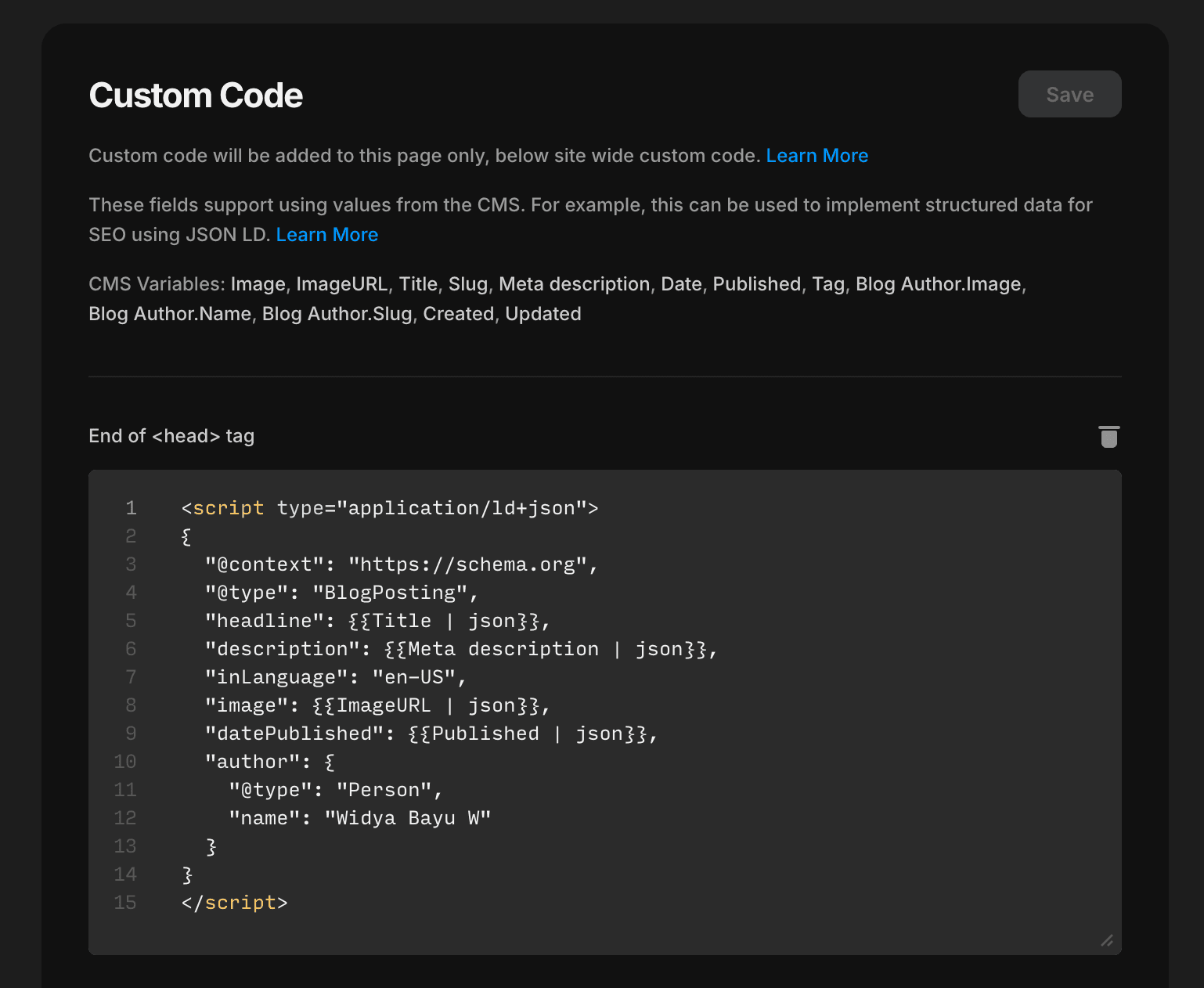1204x988 pixels.
Task: Insert the Meta description CMS variable
Action: [573, 283]
